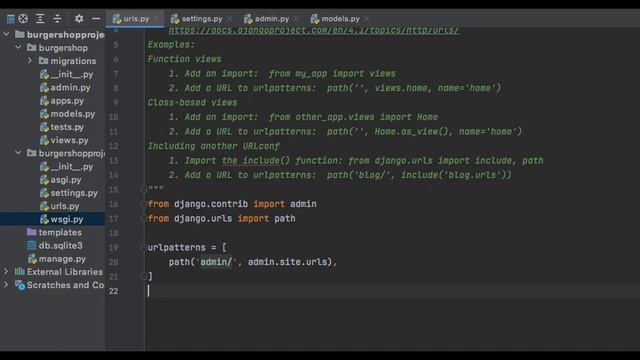
Task: Click Python file icon beside manage.py
Action: 32,259
